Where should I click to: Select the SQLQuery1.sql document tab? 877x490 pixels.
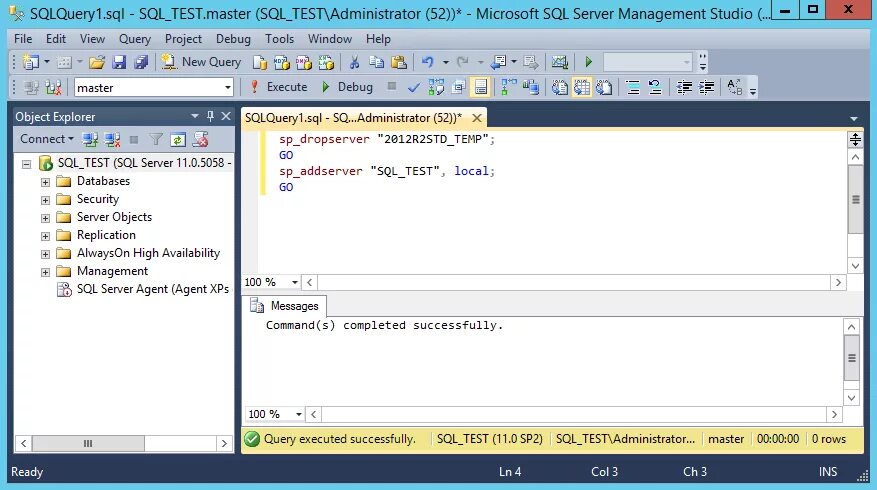tap(353, 117)
